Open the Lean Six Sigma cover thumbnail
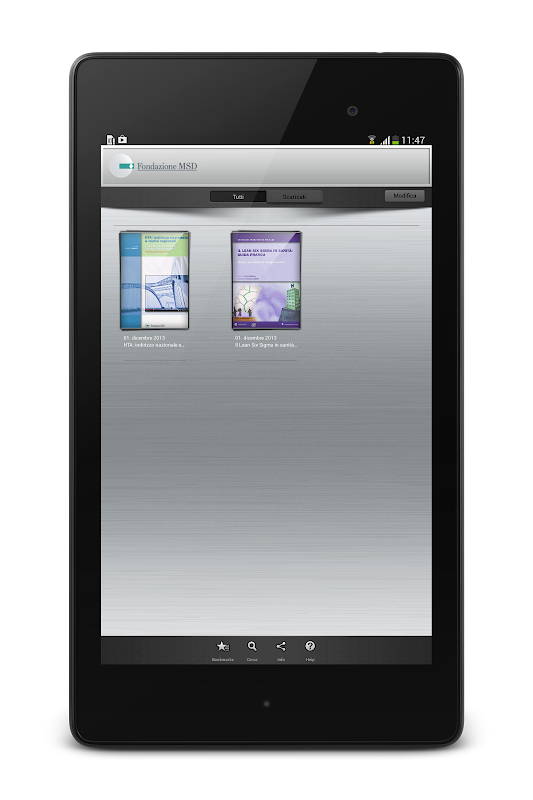 (266, 280)
